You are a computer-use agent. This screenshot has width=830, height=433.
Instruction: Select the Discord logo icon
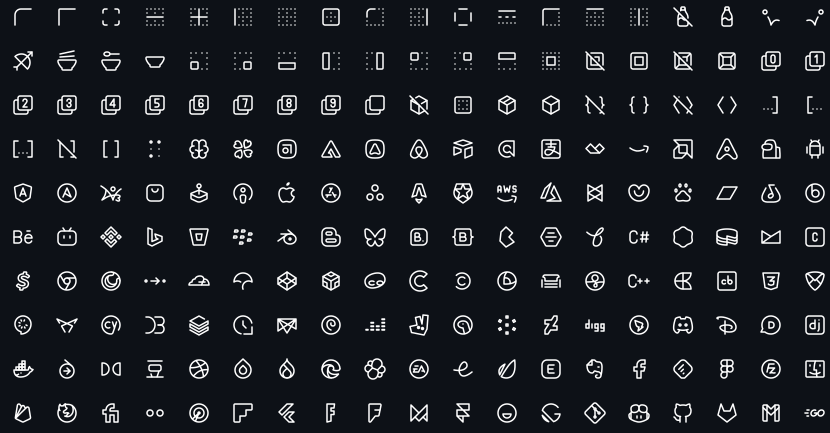(x=683, y=325)
